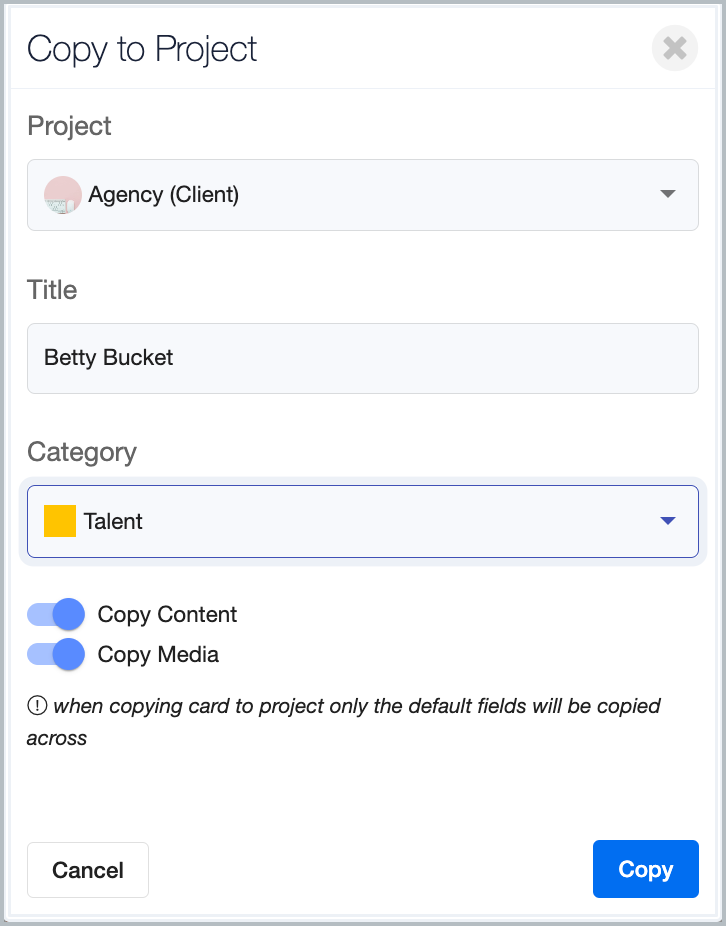Click the default fields notice text
726x926 pixels.
[x=344, y=722]
